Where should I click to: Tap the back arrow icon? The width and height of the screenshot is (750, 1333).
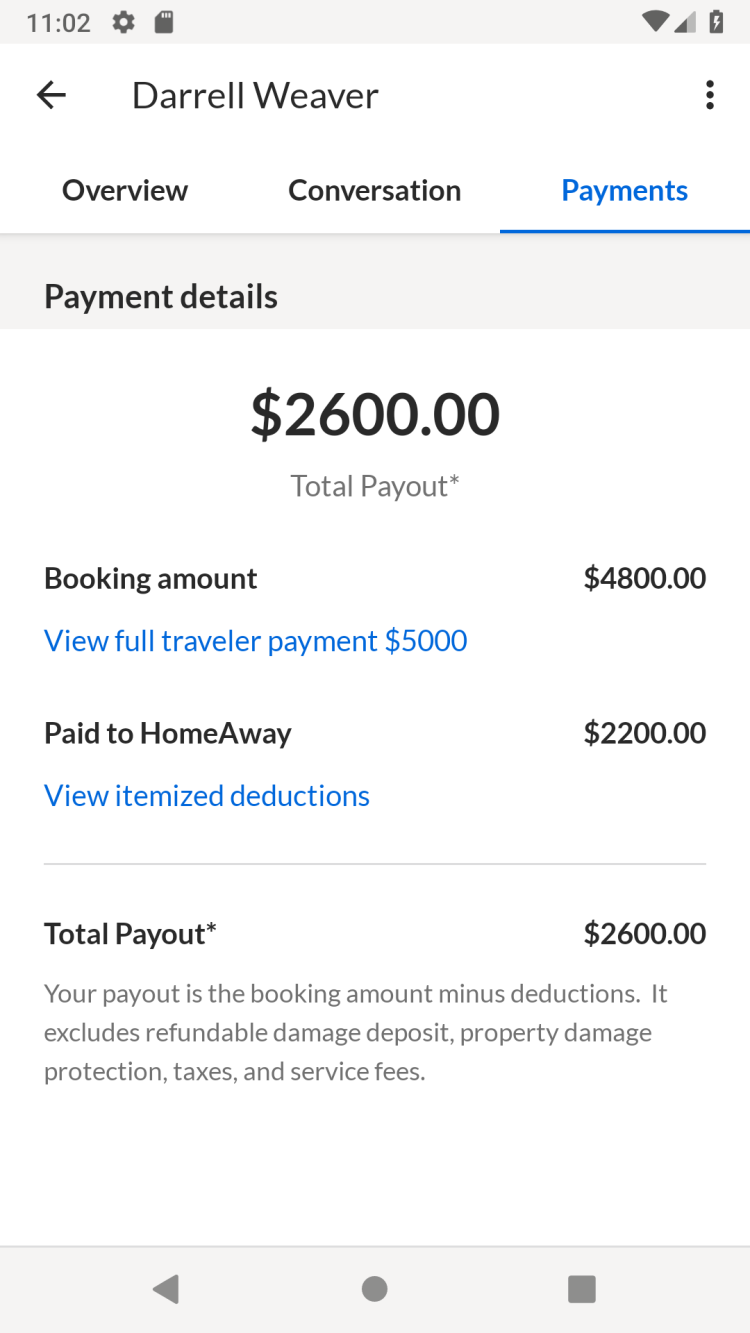pyautogui.click(x=51, y=96)
